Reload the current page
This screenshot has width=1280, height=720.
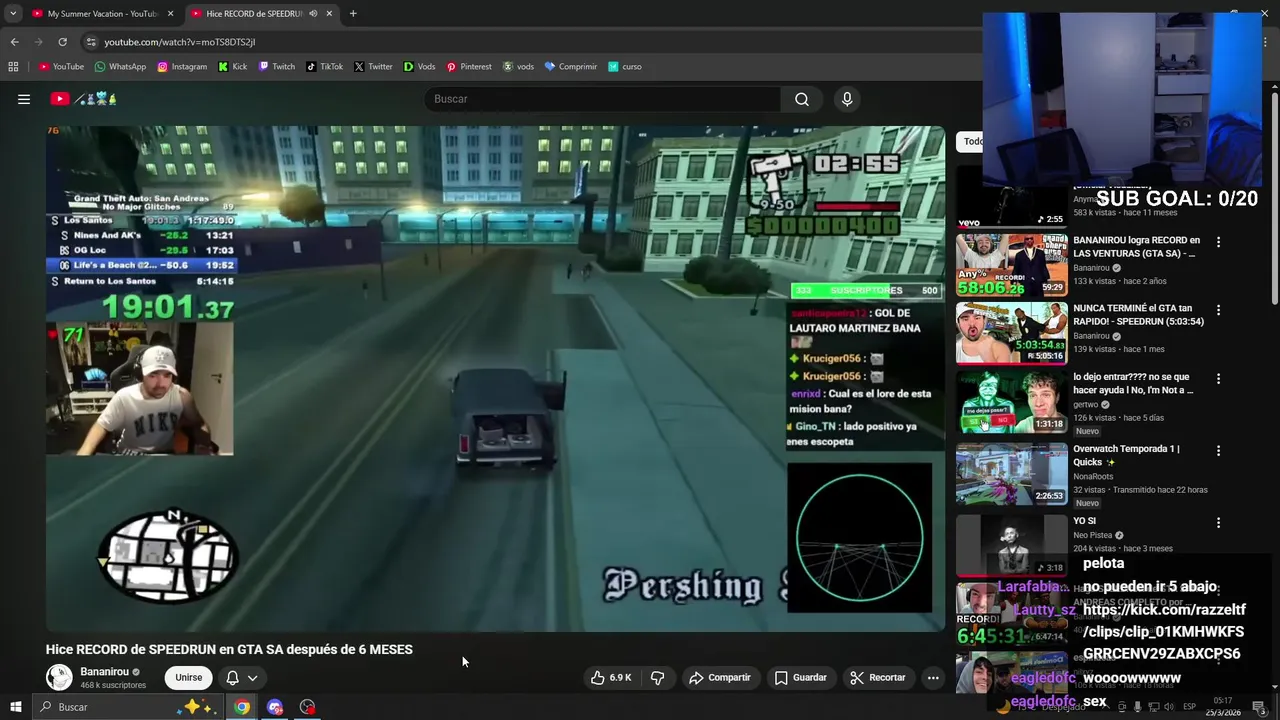click(62, 42)
